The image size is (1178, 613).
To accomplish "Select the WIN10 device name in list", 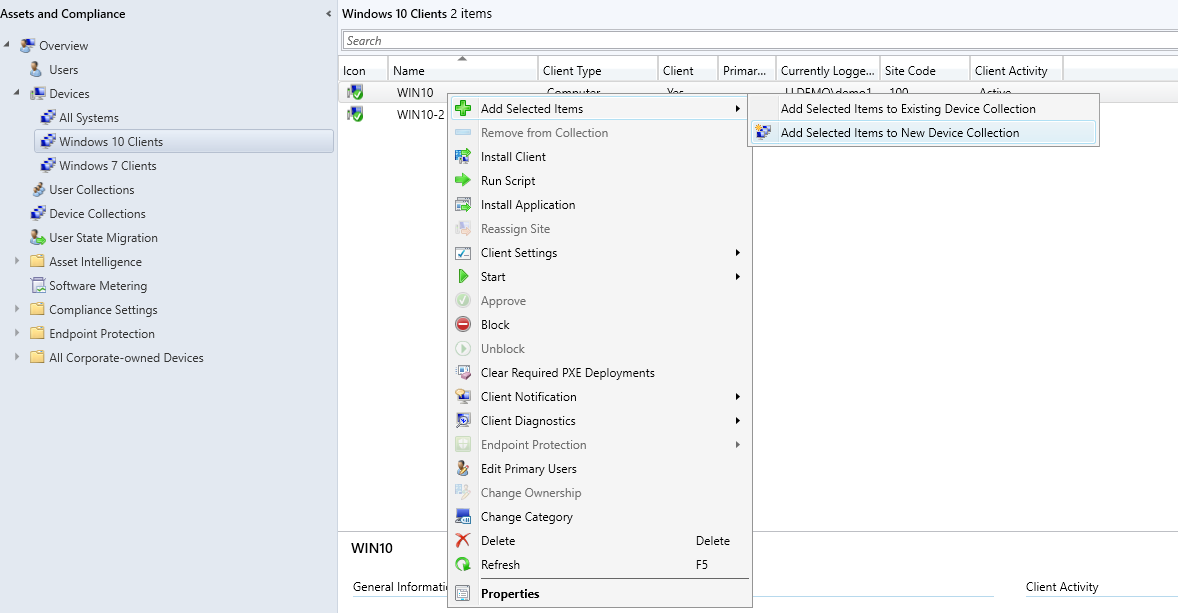I will click(x=415, y=92).
